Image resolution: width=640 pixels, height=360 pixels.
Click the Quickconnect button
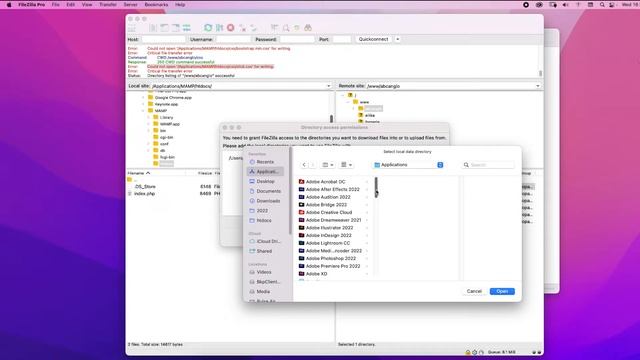point(373,39)
